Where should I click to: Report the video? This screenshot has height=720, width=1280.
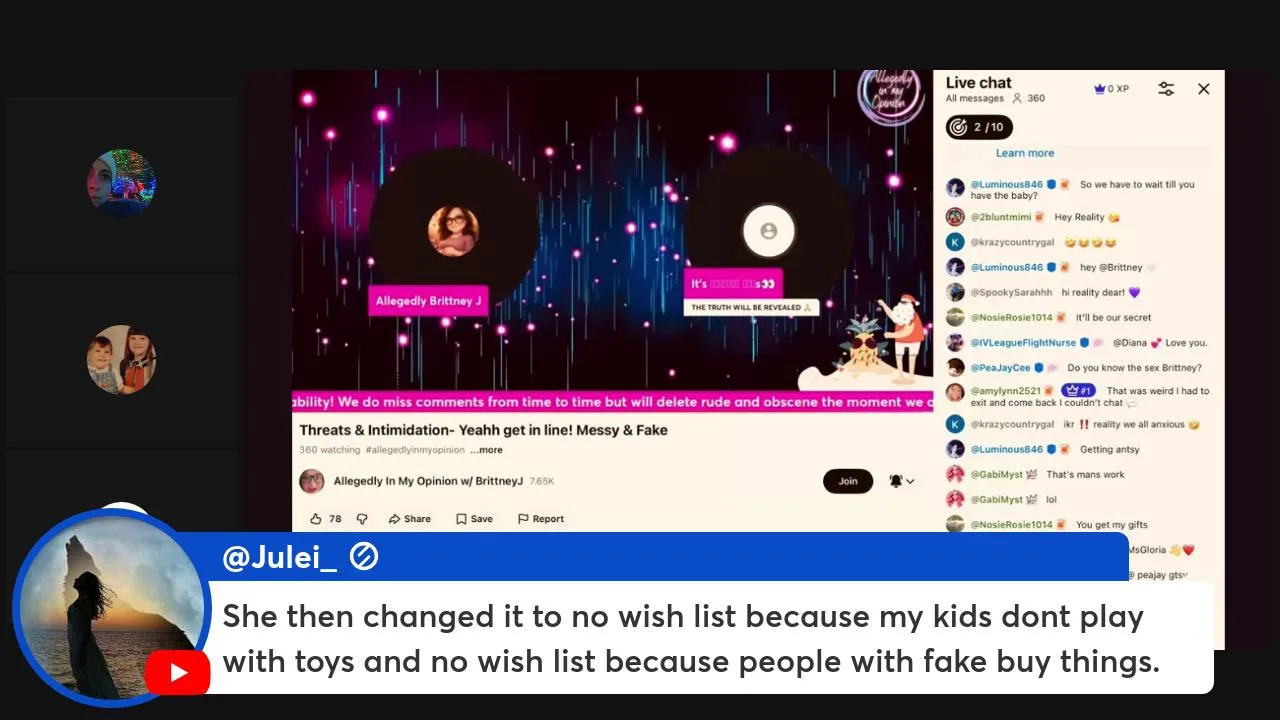(x=541, y=519)
